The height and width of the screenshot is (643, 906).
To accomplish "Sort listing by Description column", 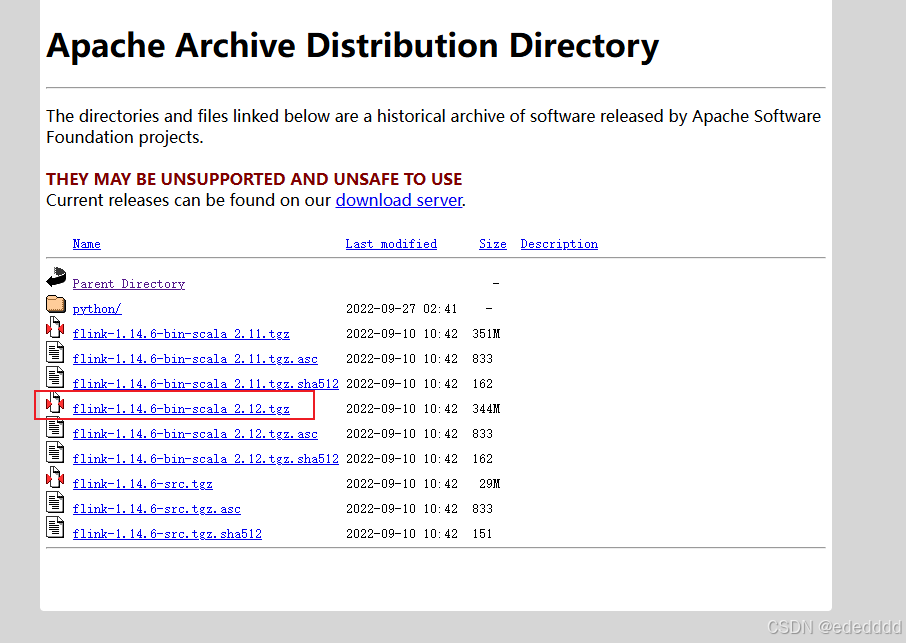I will click(559, 244).
